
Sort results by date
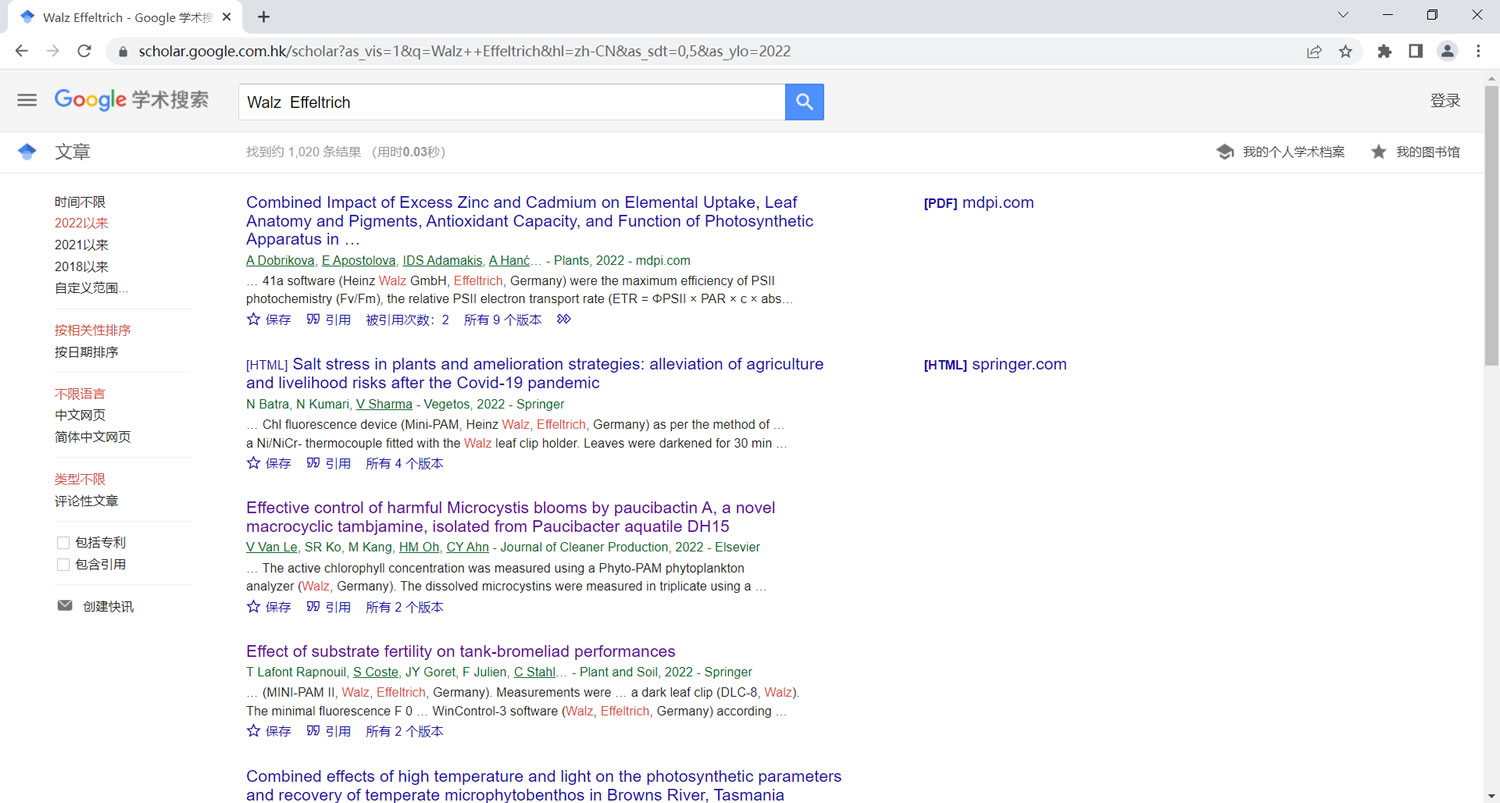coord(86,352)
